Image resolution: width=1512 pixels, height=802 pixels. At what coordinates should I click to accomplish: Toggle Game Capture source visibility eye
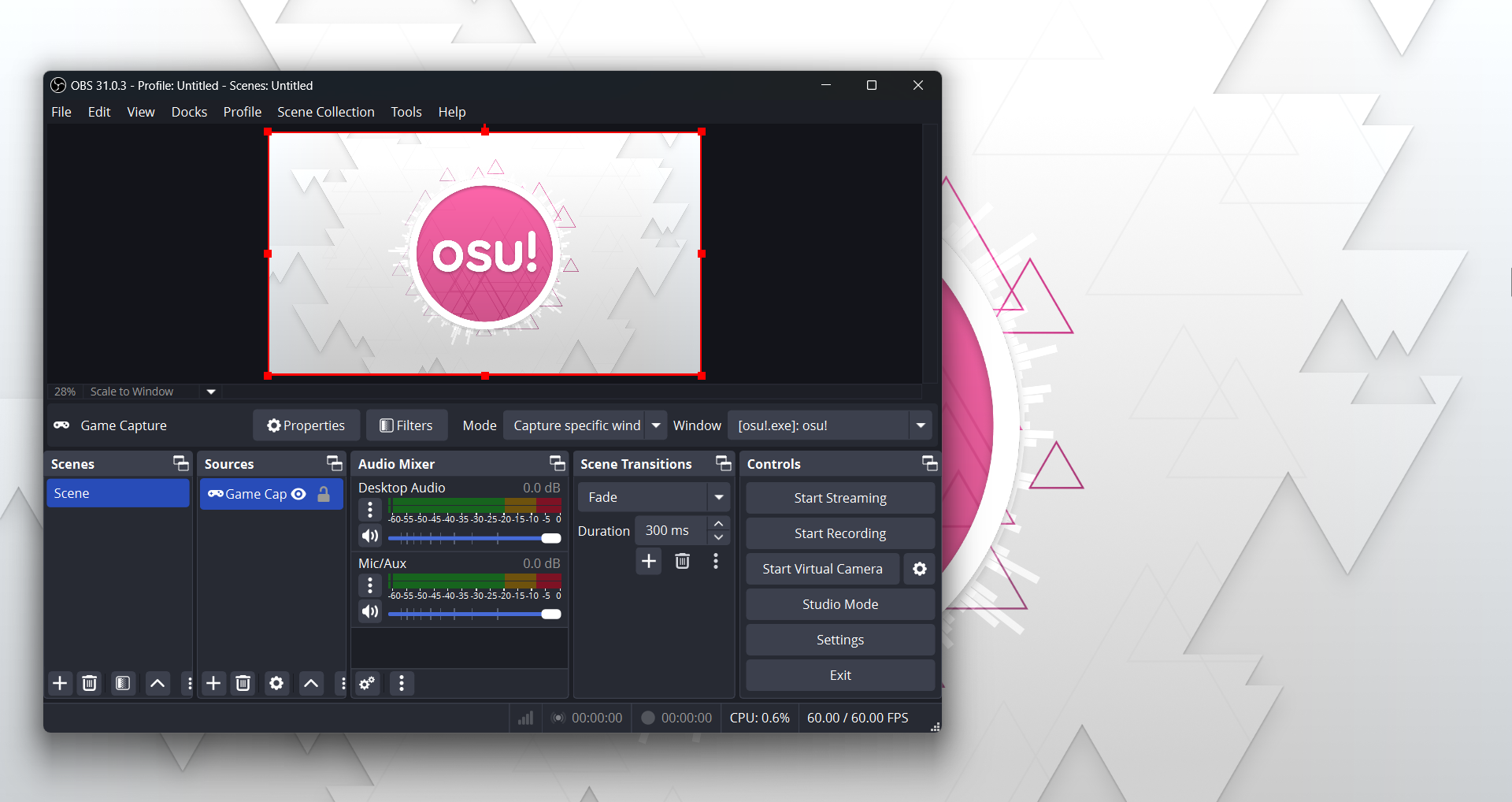pos(298,494)
